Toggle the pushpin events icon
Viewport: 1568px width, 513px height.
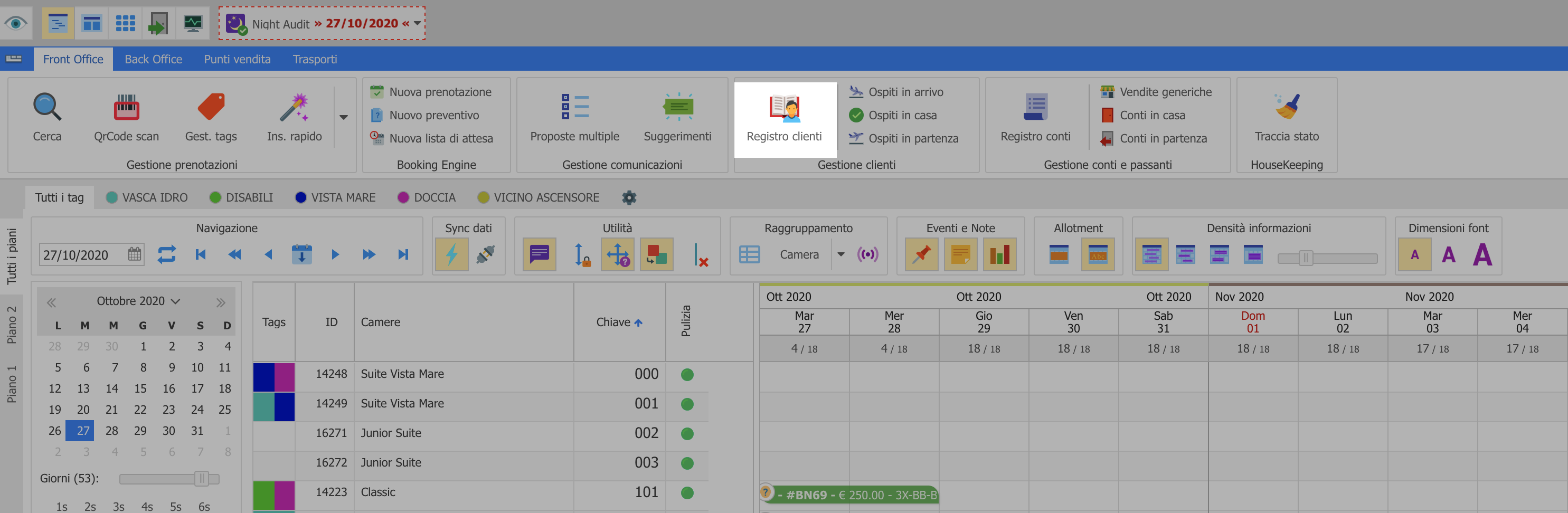922,254
